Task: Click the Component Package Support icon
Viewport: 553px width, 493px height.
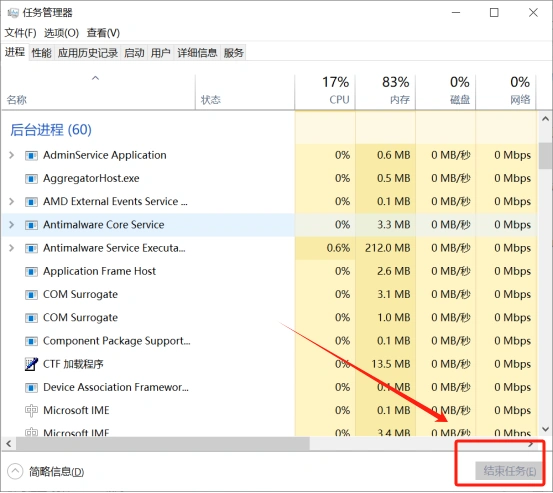Action: [x=31, y=341]
